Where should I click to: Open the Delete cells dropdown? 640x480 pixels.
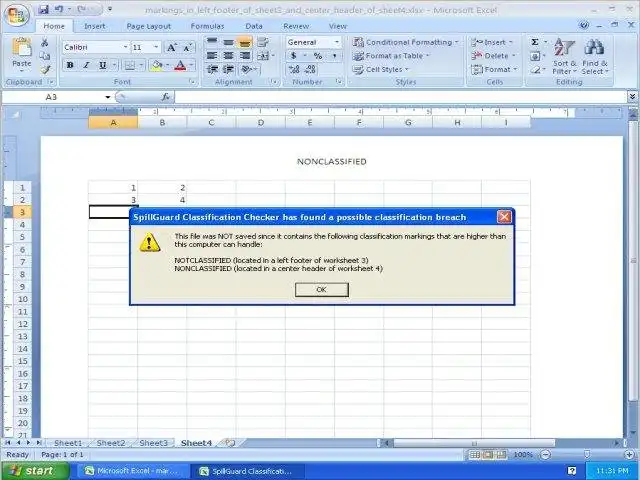(x=493, y=56)
